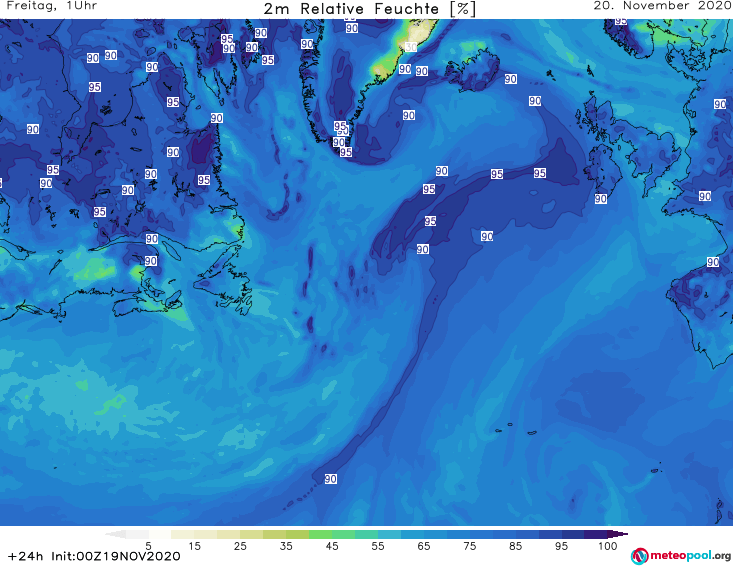733x566 pixels.
Task: Click the legend value '100'
Action: [x=608, y=546]
